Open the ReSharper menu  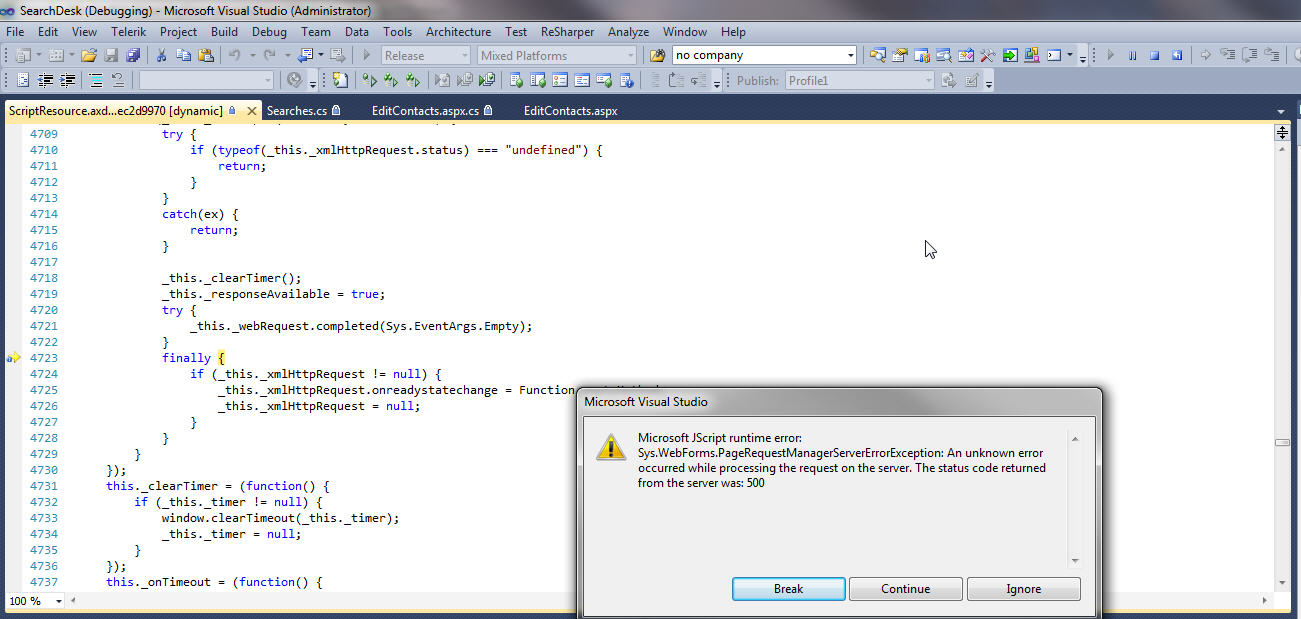click(567, 32)
